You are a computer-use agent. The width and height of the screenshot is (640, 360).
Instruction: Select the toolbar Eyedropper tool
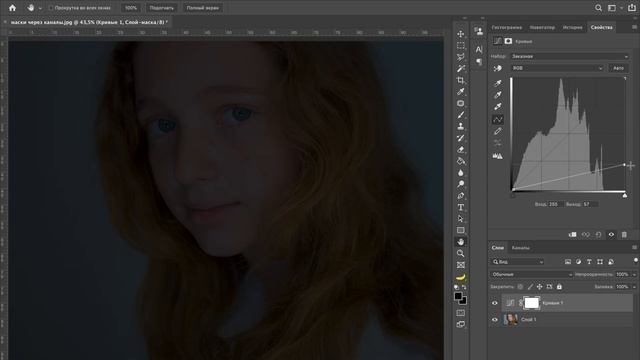pos(460,92)
